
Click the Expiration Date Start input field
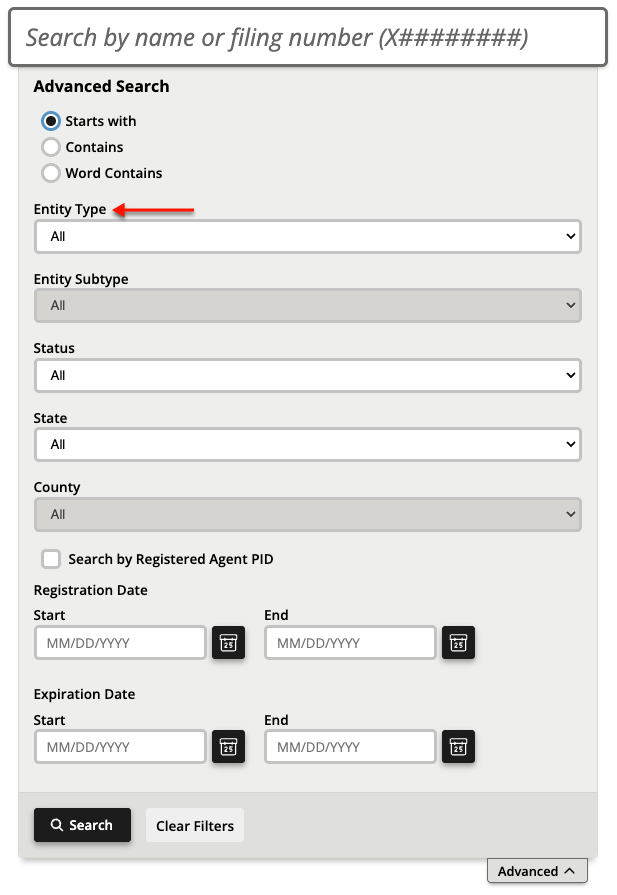pos(120,747)
